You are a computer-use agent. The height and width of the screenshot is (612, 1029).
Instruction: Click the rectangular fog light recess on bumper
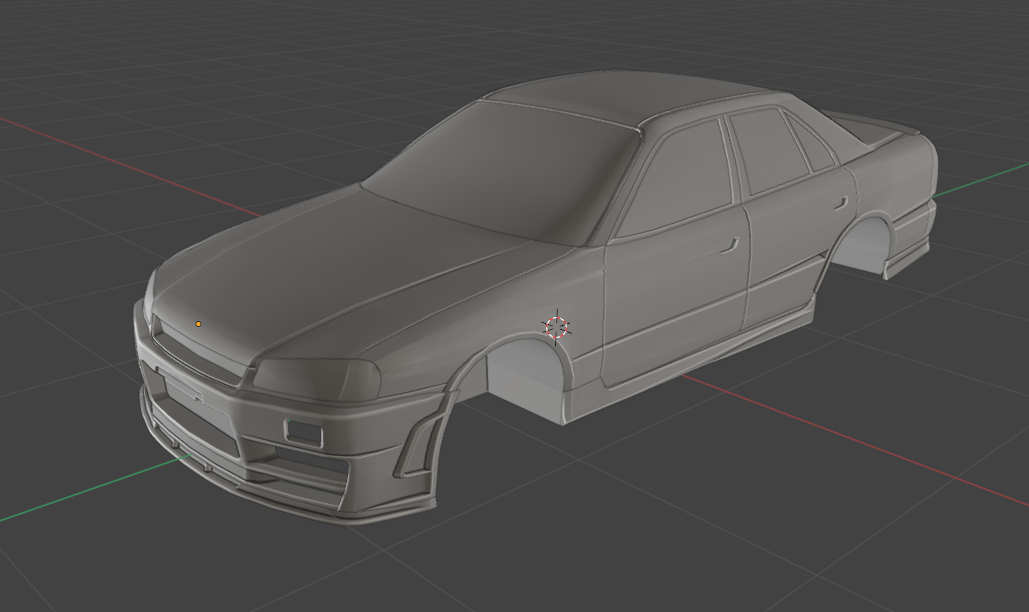coord(303,432)
